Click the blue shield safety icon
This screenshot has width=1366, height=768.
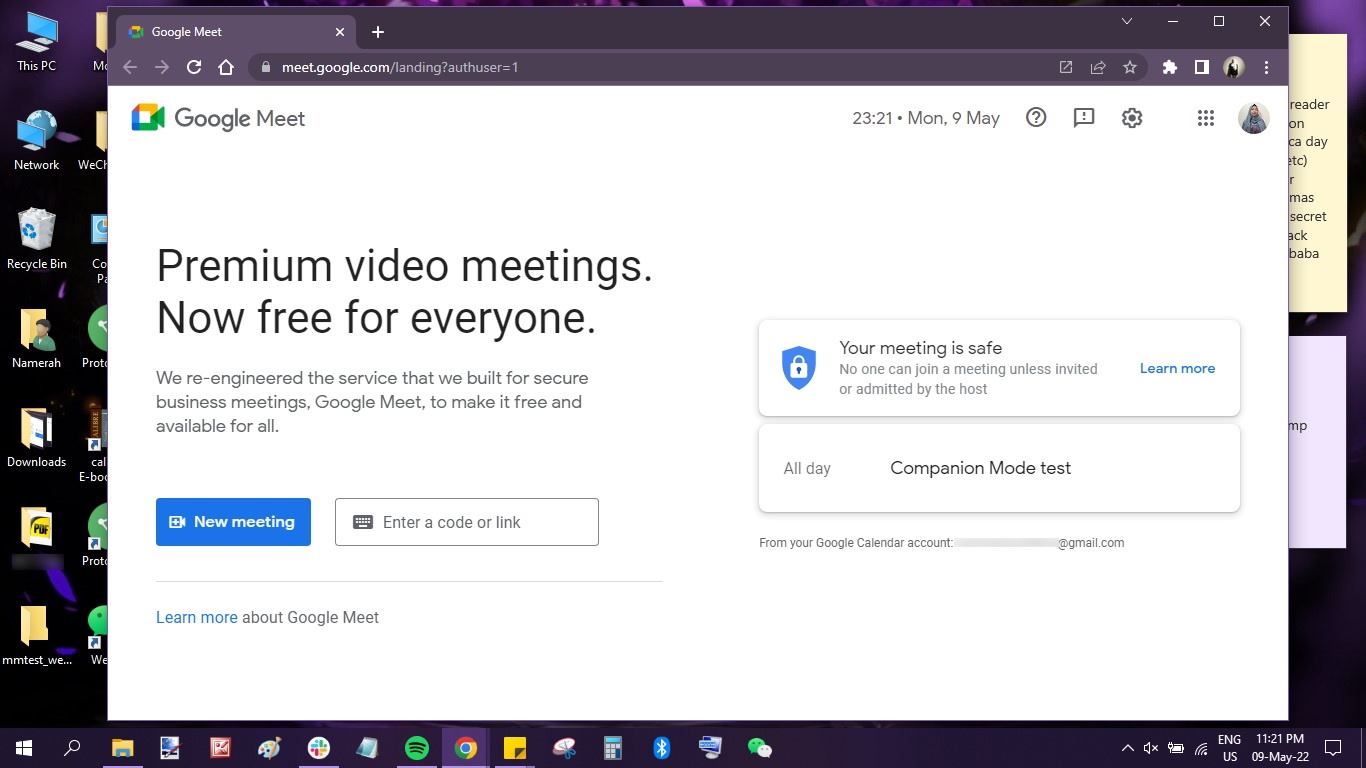click(x=798, y=368)
